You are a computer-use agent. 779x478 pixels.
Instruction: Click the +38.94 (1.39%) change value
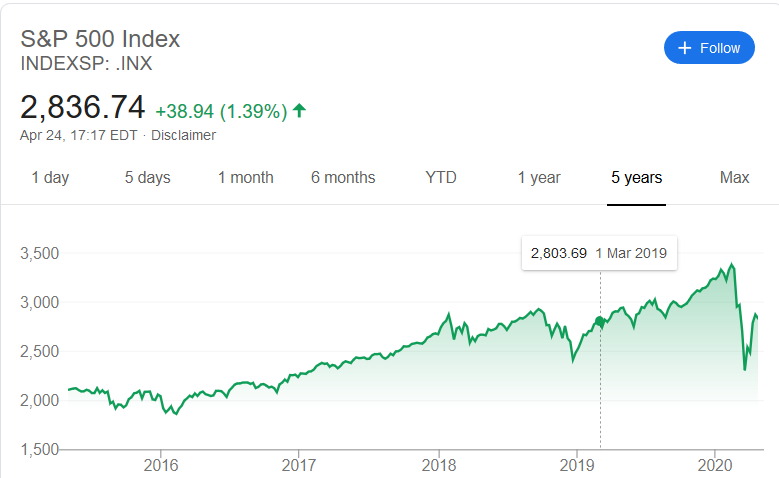(221, 109)
